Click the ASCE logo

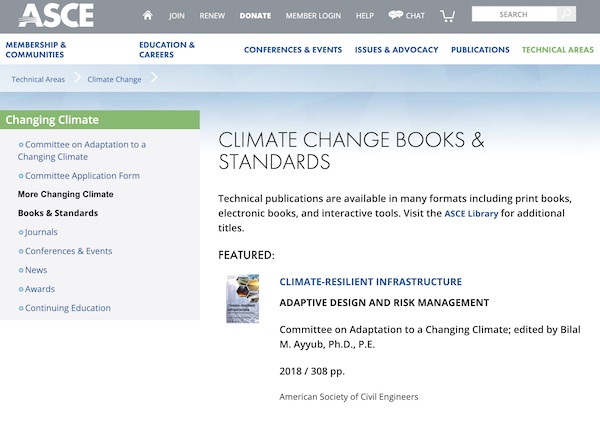(x=56, y=15)
